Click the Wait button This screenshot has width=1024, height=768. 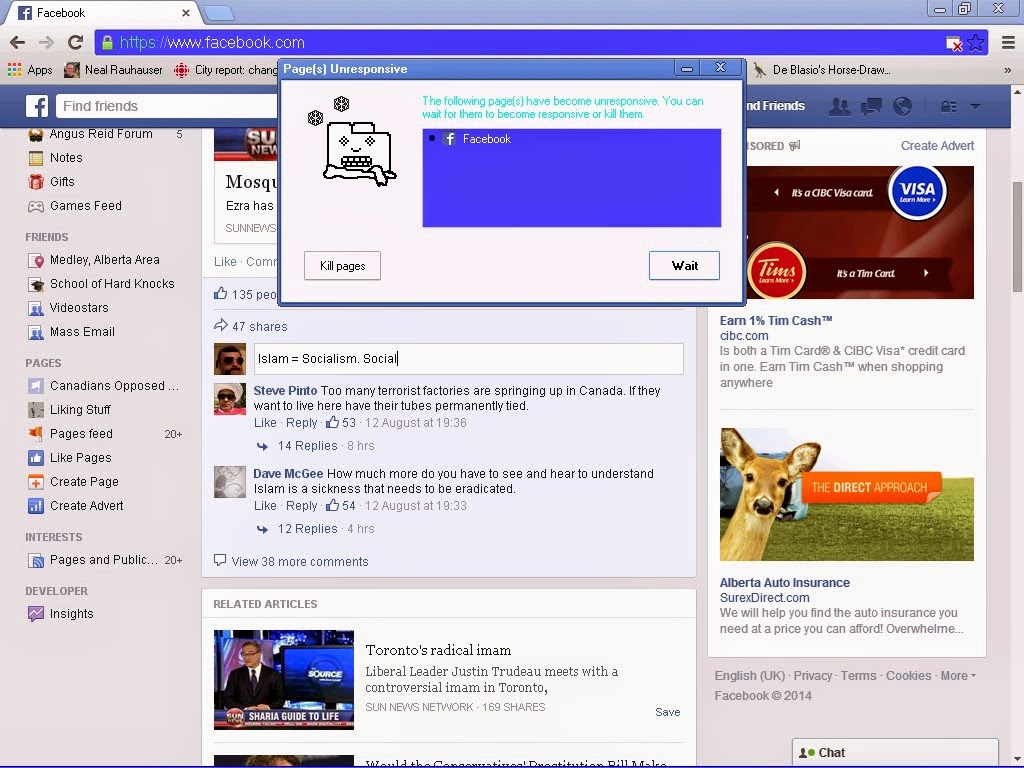pos(684,266)
